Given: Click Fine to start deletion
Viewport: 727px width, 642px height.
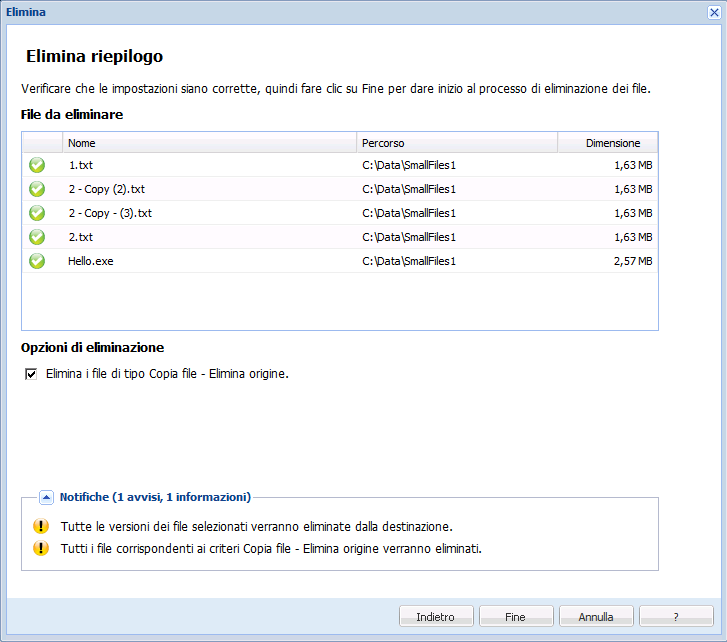Looking at the screenshot, I should pyautogui.click(x=515, y=617).
